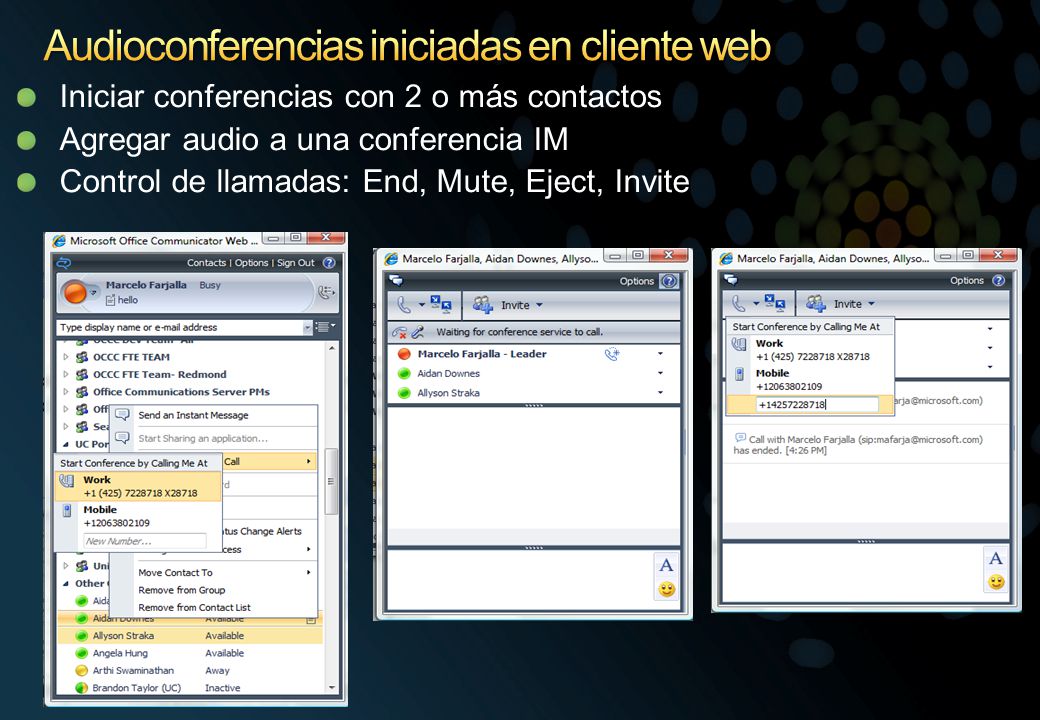Viewport: 1040px width, 720px height.
Task: Click the Options link in contacts window
Action: click(x=251, y=263)
